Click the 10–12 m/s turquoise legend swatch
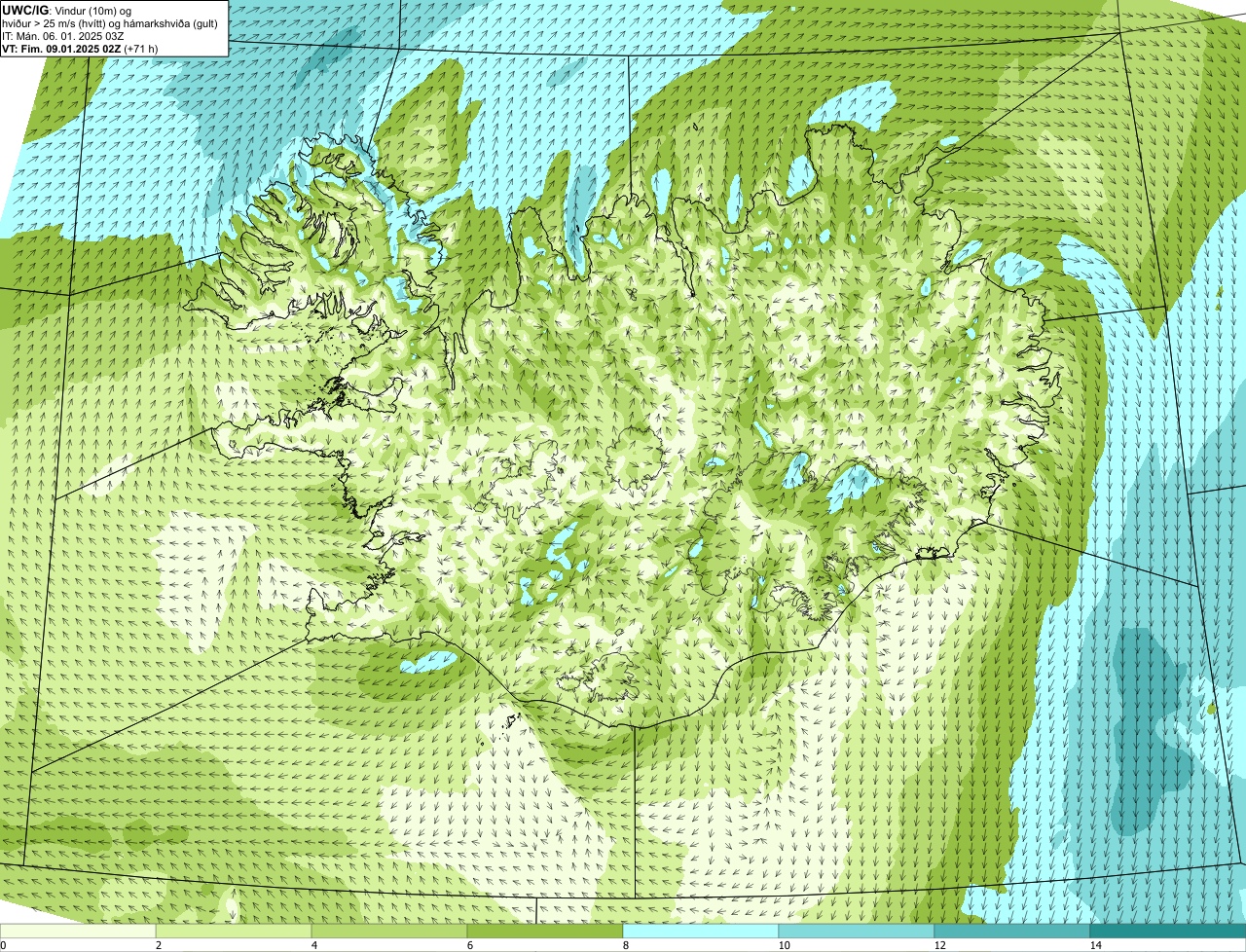The width and height of the screenshot is (1246, 952). tap(857, 931)
